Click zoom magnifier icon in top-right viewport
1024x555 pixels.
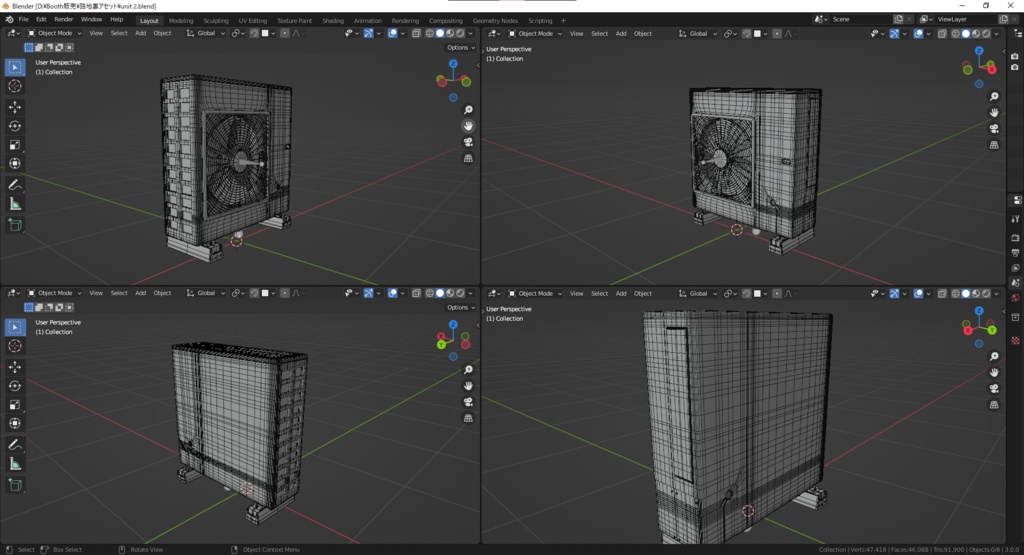pos(994,97)
